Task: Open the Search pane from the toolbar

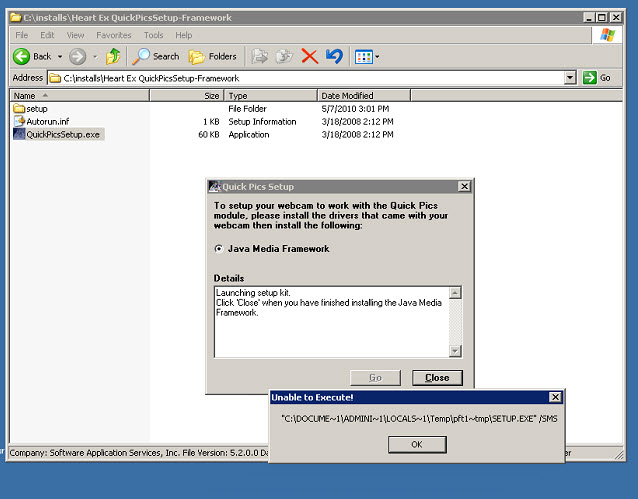Action: [156, 56]
